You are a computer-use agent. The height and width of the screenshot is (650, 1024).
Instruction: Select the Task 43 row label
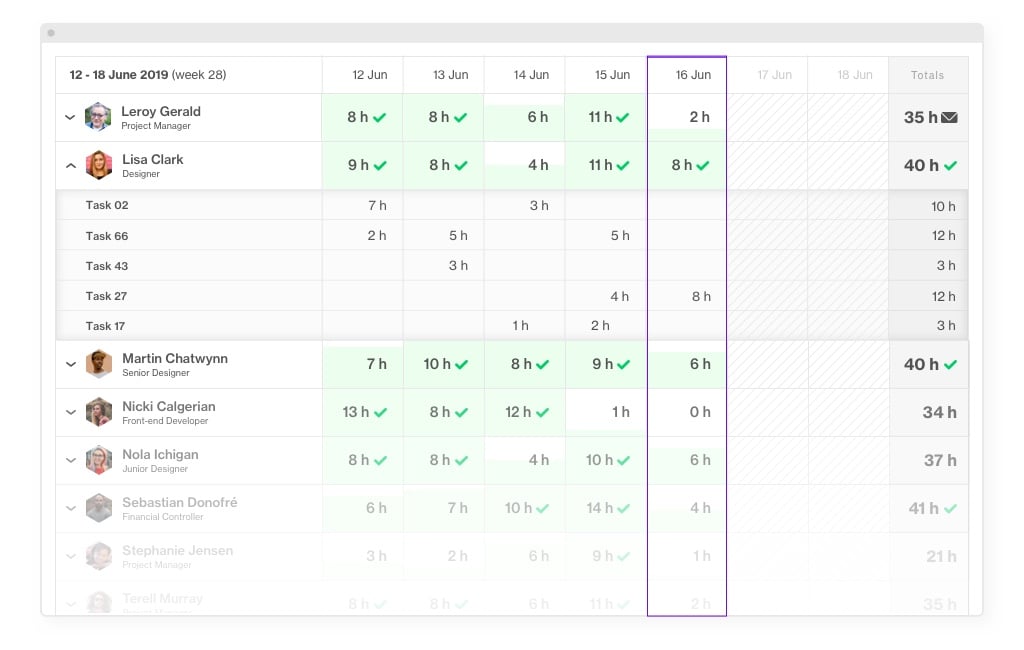point(107,266)
